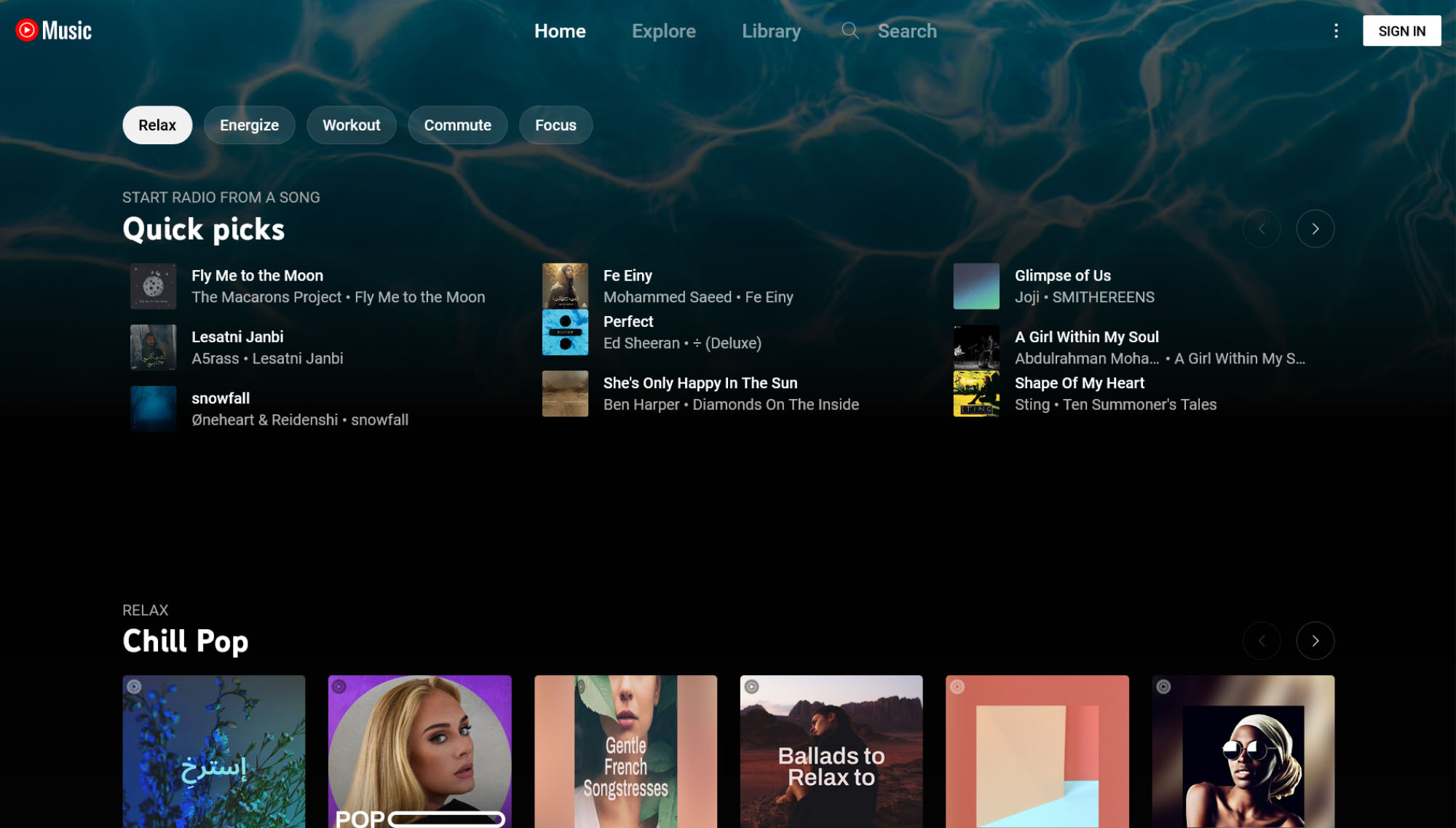This screenshot has width=1456, height=828.
Task: Select the Energize mood chip
Action: [249, 125]
